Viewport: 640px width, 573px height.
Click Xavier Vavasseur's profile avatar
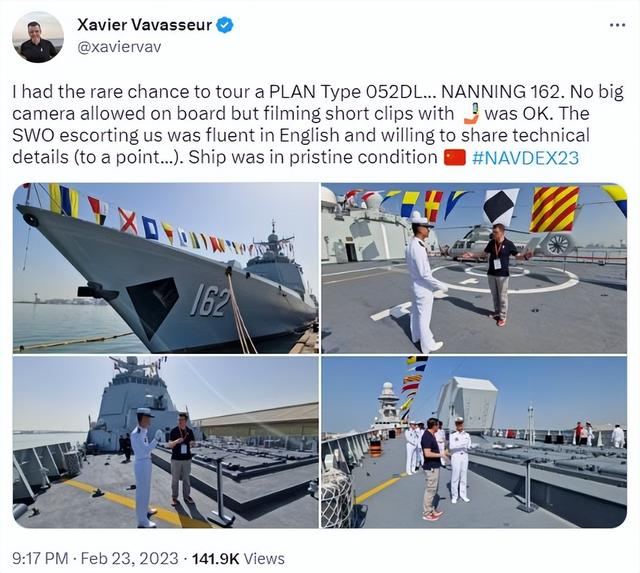click(38, 37)
